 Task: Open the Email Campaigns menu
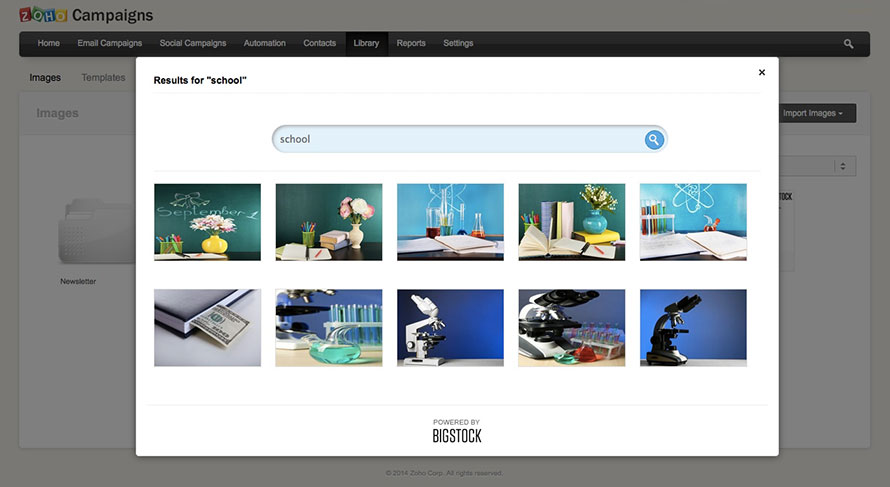point(110,44)
